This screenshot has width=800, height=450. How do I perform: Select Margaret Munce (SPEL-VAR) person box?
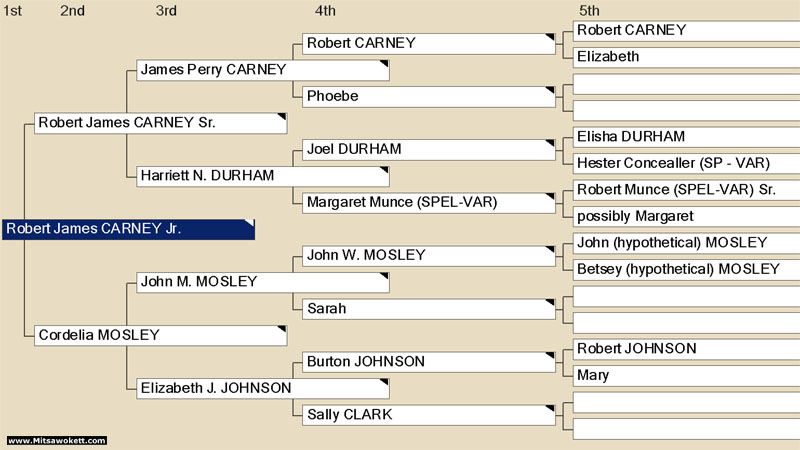click(429, 203)
